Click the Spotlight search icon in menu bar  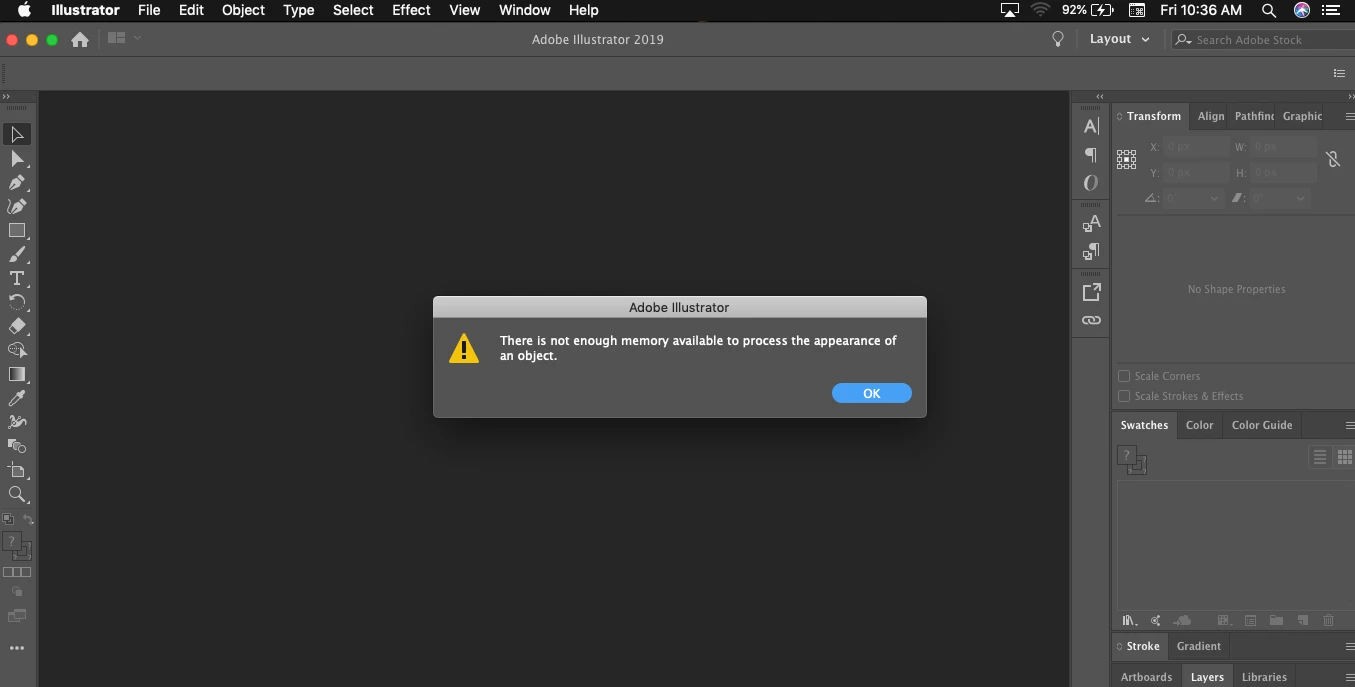point(1269,10)
